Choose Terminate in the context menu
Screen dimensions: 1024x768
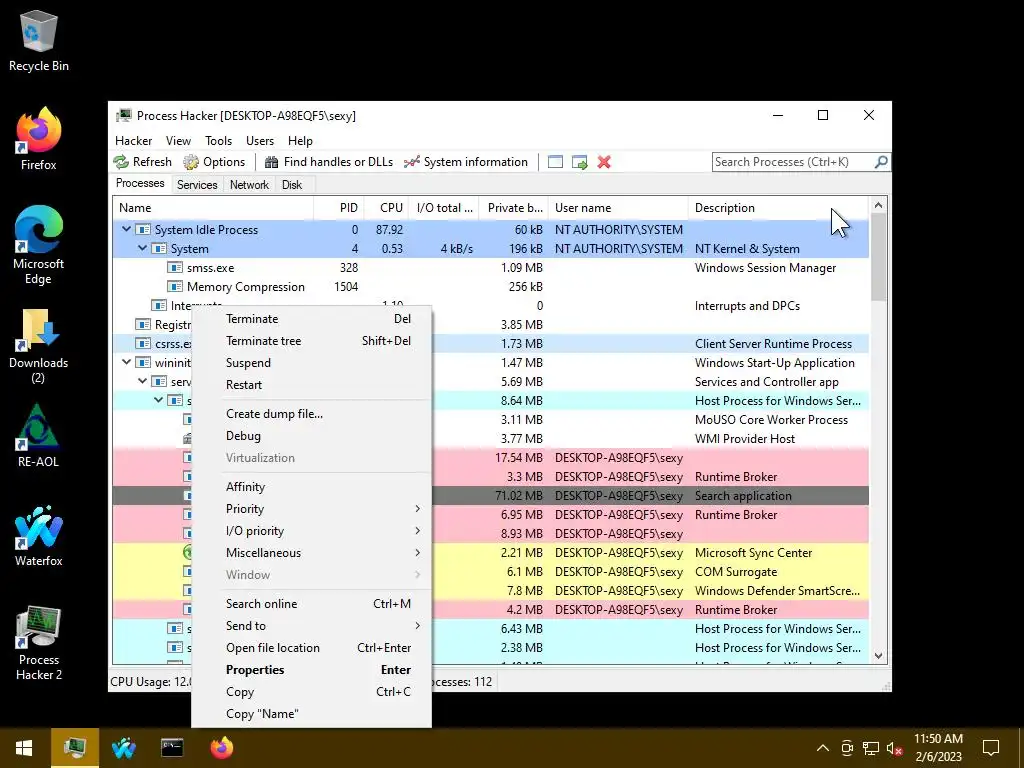[x=312, y=319]
